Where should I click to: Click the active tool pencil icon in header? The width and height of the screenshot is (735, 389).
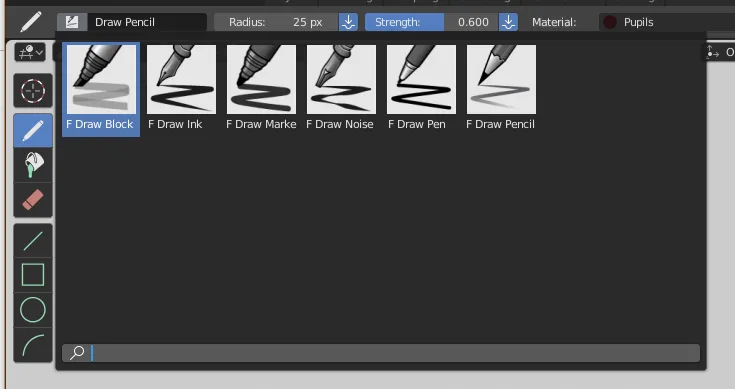click(x=31, y=22)
